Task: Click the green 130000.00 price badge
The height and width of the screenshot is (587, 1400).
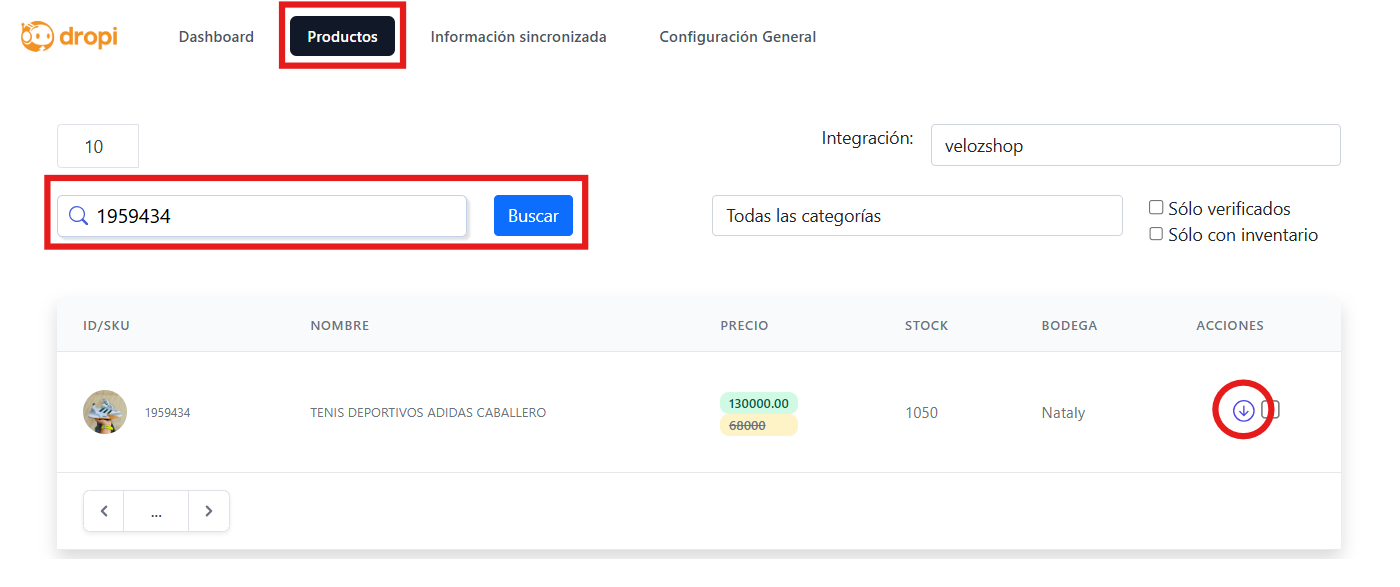Action: [x=758, y=403]
